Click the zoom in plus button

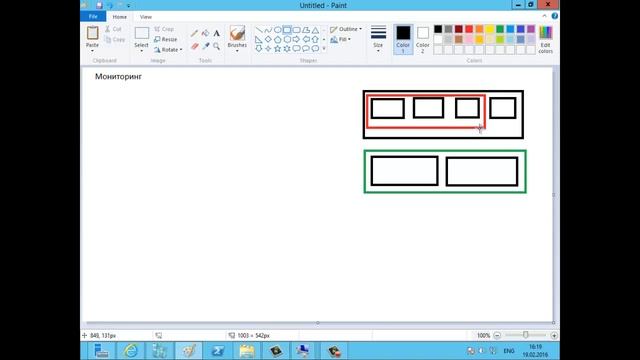click(554, 336)
